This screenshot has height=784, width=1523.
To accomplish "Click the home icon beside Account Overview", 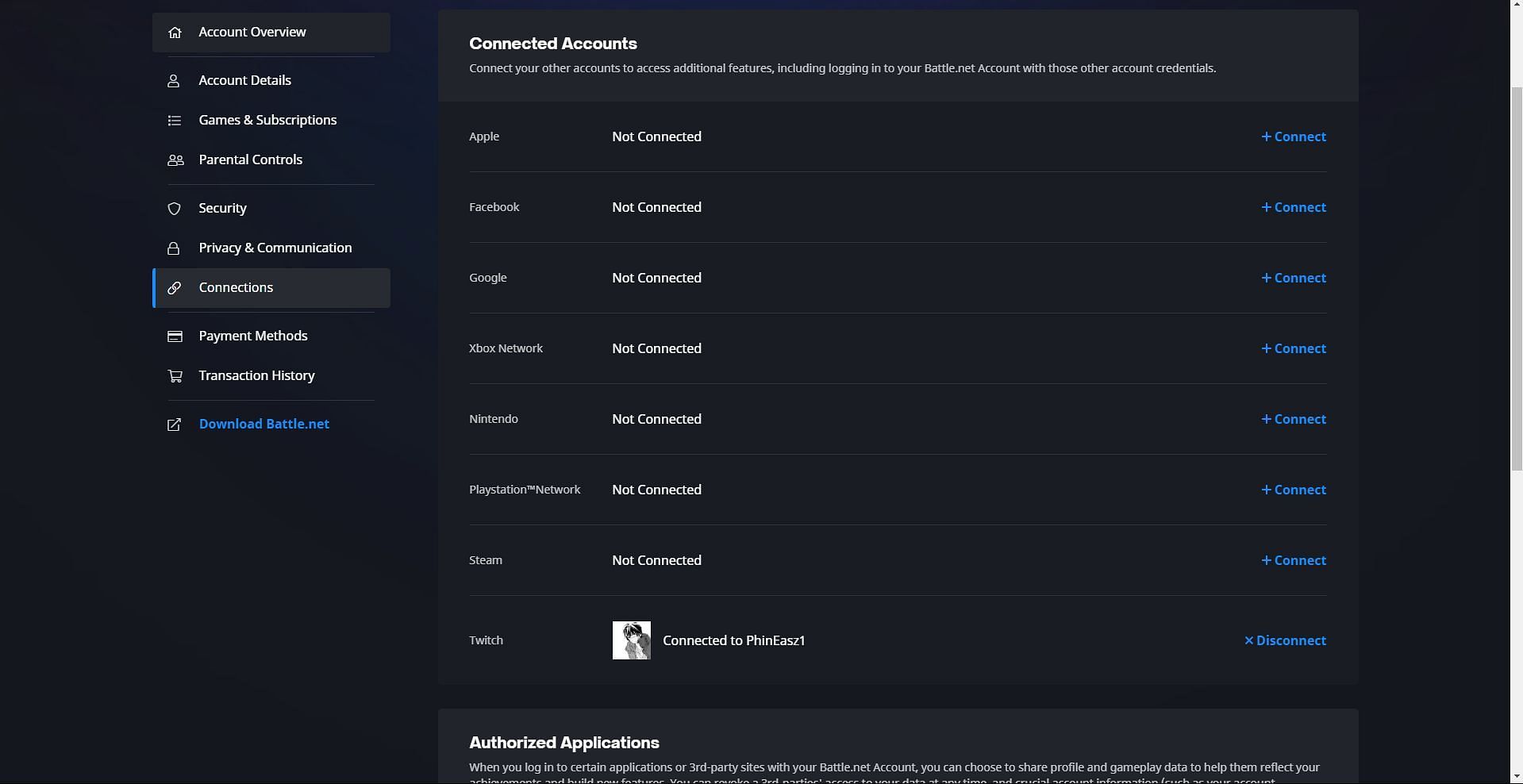I will tap(175, 33).
